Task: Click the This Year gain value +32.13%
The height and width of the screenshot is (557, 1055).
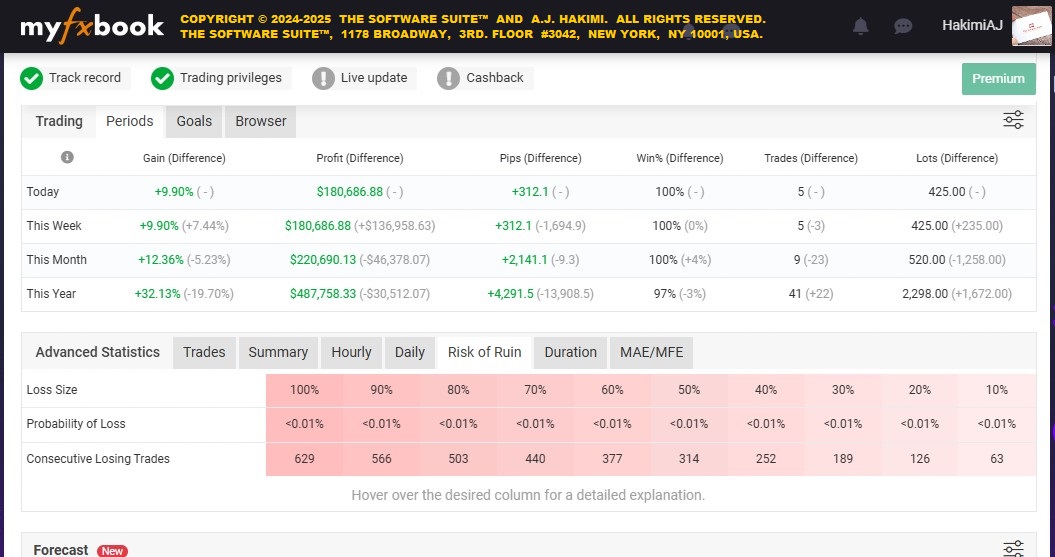Action: (157, 294)
